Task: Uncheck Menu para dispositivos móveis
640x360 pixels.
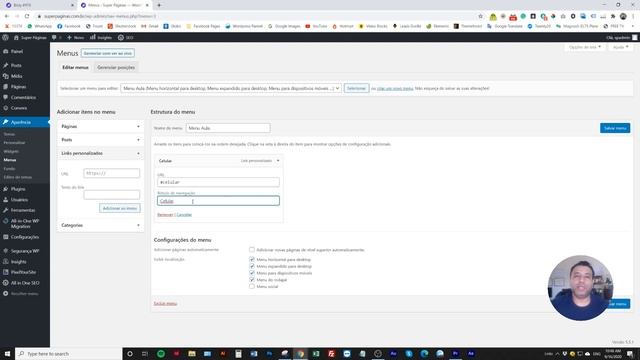Action: click(x=252, y=273)
